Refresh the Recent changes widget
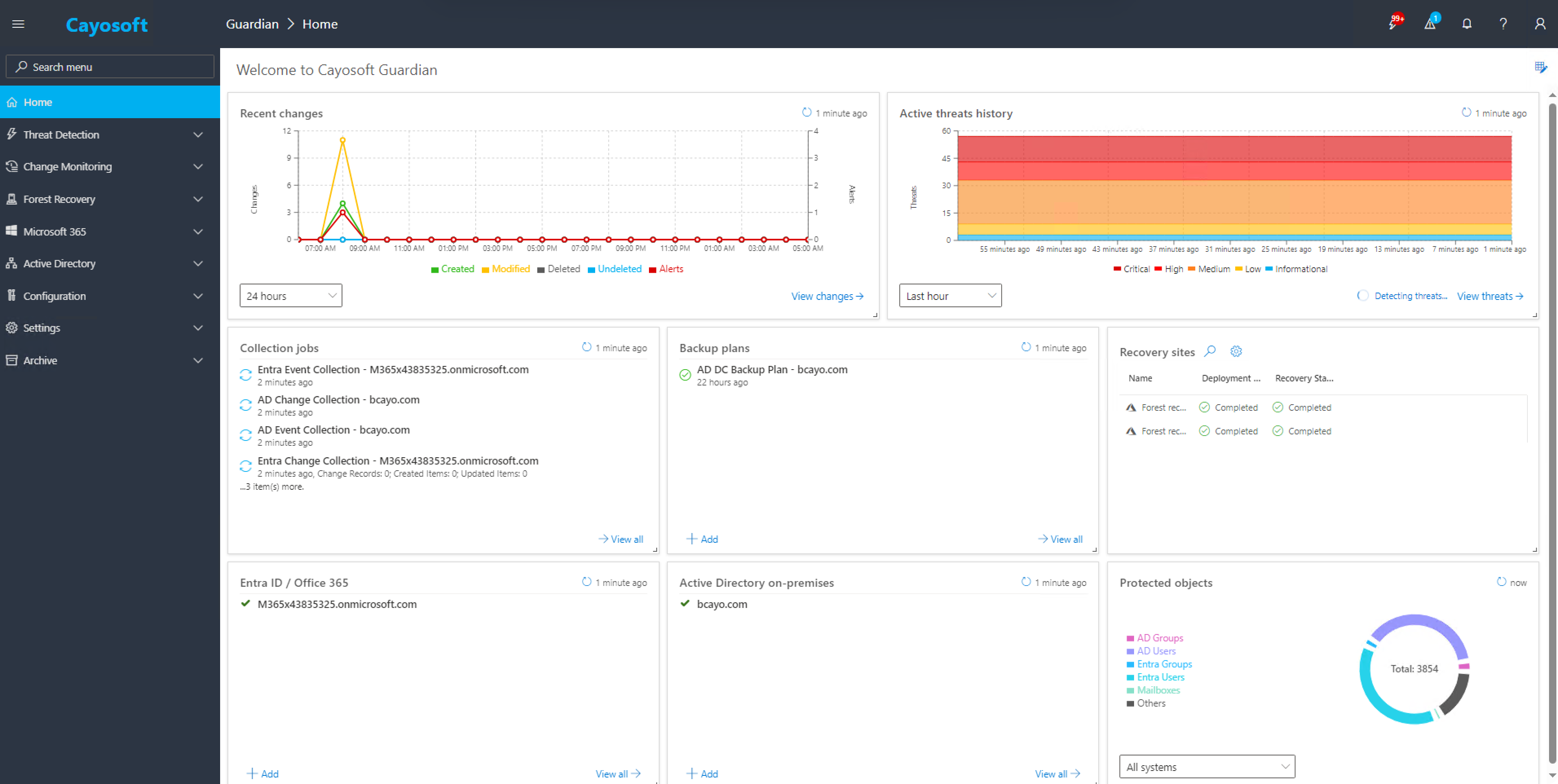 pos(807,112)
